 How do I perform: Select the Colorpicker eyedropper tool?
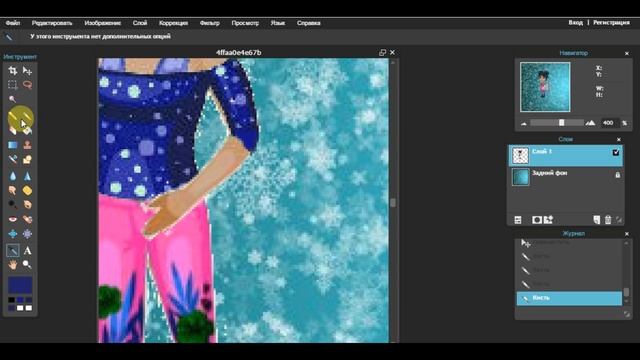(13, 250)
